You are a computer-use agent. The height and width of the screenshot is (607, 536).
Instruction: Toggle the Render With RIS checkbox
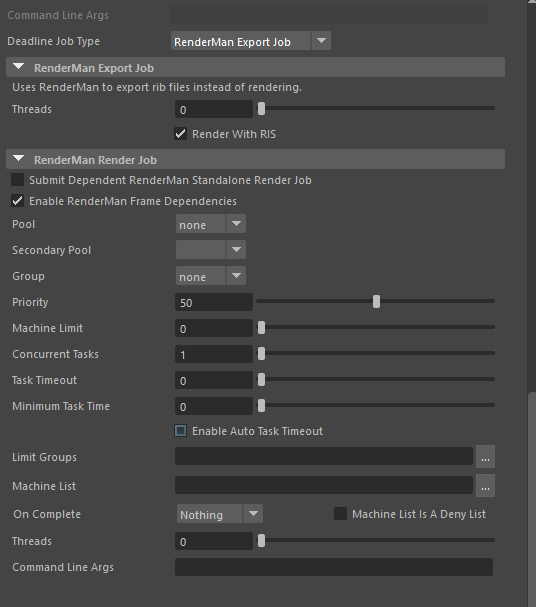click(180, 134)
